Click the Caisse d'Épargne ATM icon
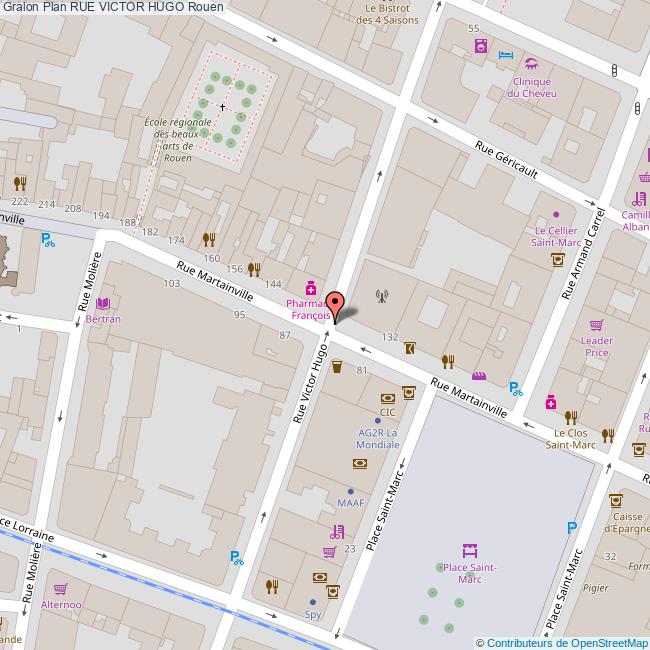The width and height of the screenshot is (650, 650). [x=618, y=499]
